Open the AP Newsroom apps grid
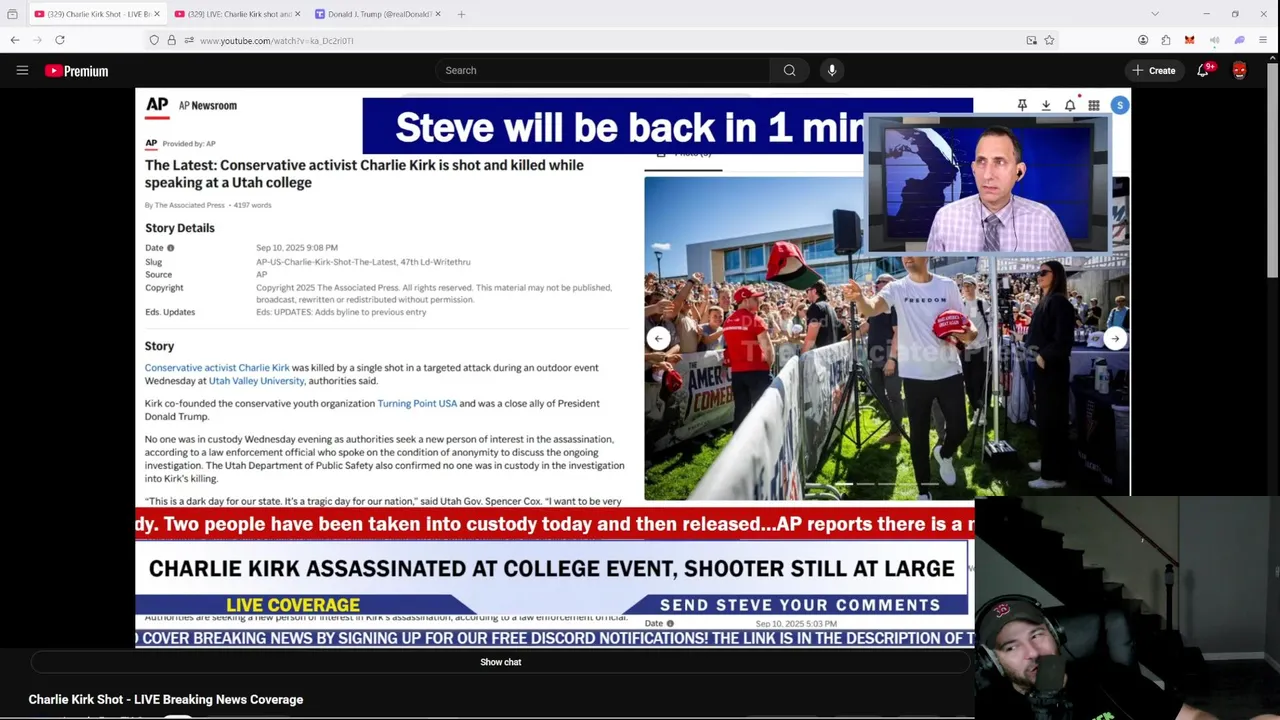 point(1094,105)
